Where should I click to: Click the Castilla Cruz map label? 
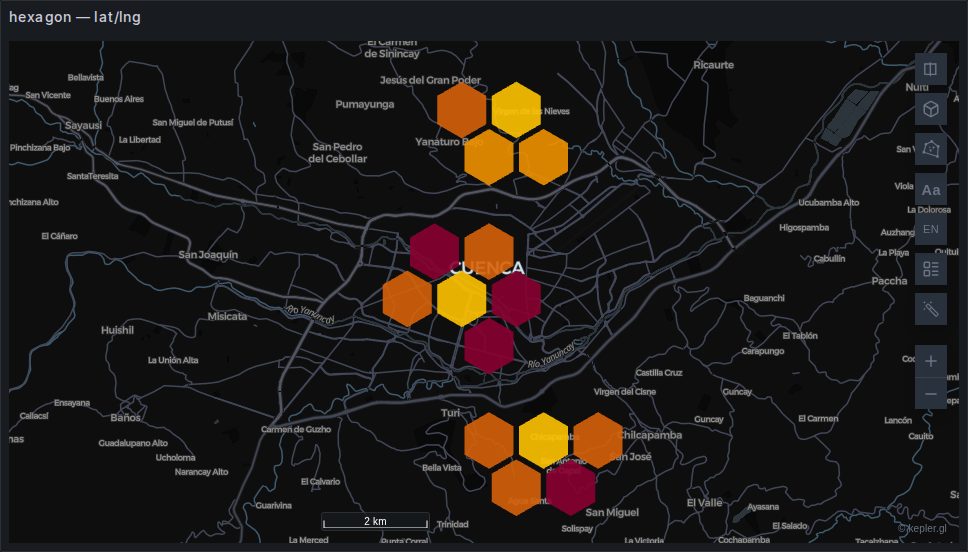point(659,373)
